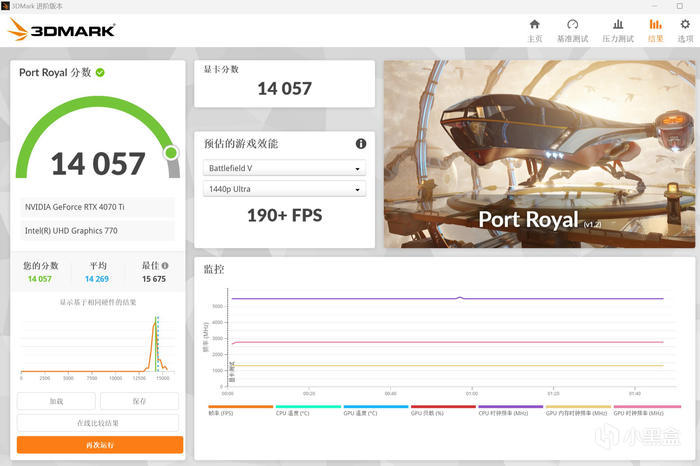Click the best score value 15 675

[x=154, y=279]
